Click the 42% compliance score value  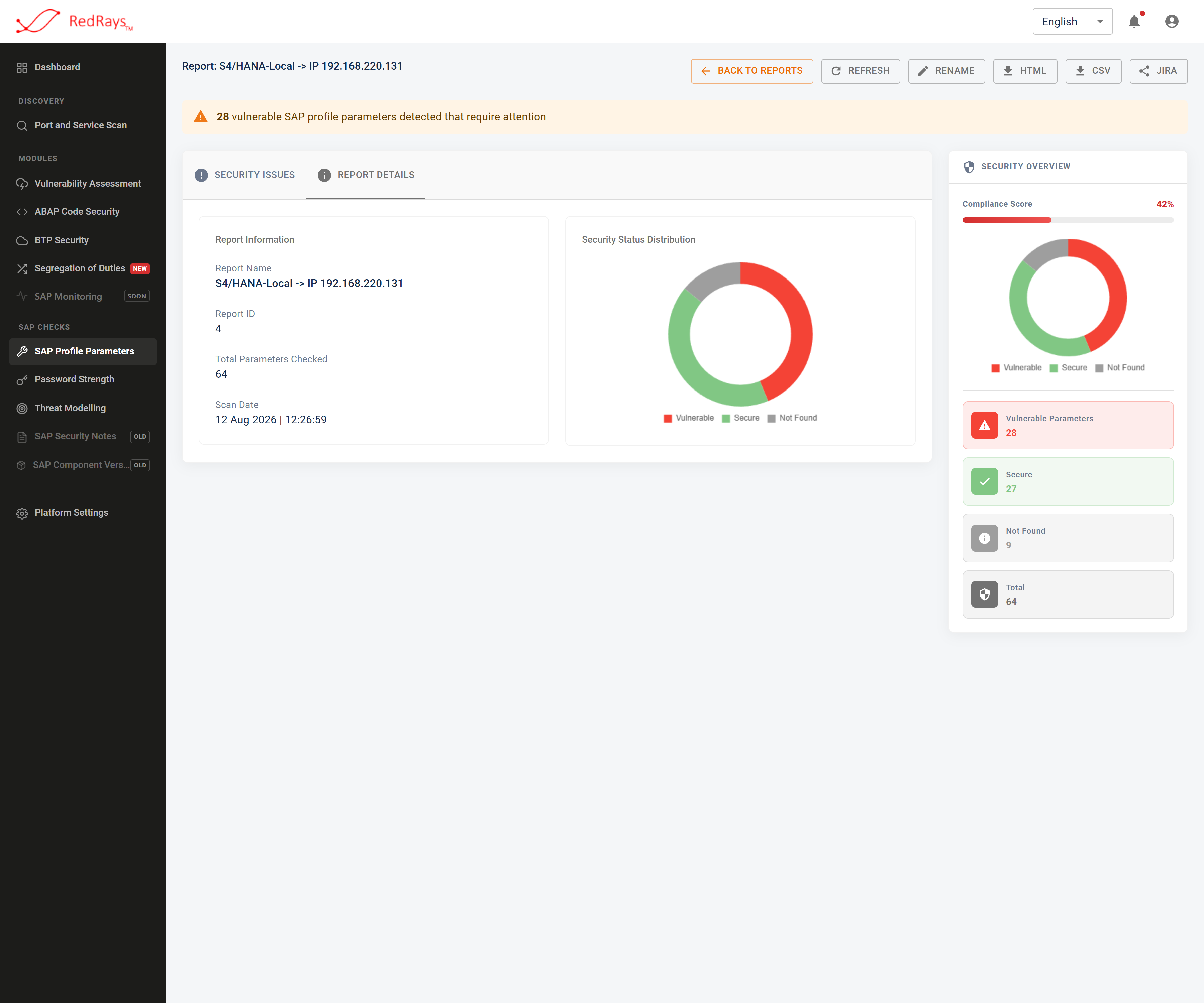pos(1165,205)
